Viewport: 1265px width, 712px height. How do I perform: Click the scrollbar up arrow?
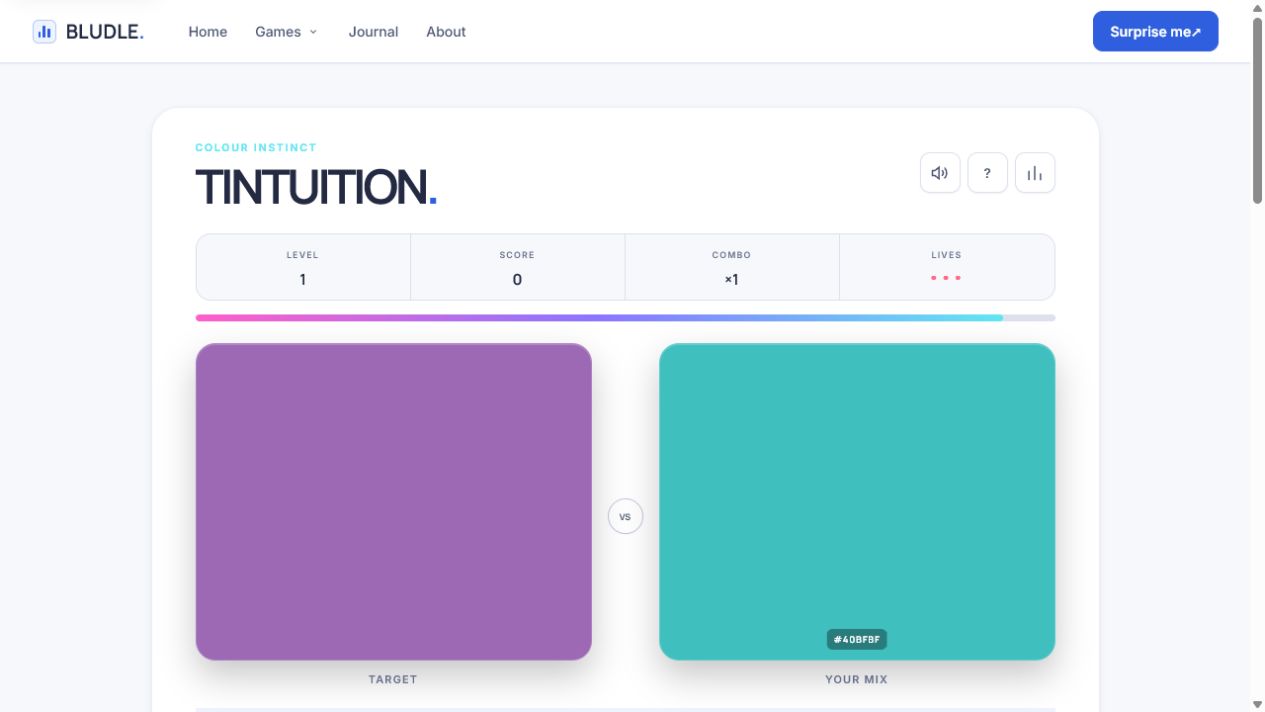pyautogui.click(x=1257, y=8)
